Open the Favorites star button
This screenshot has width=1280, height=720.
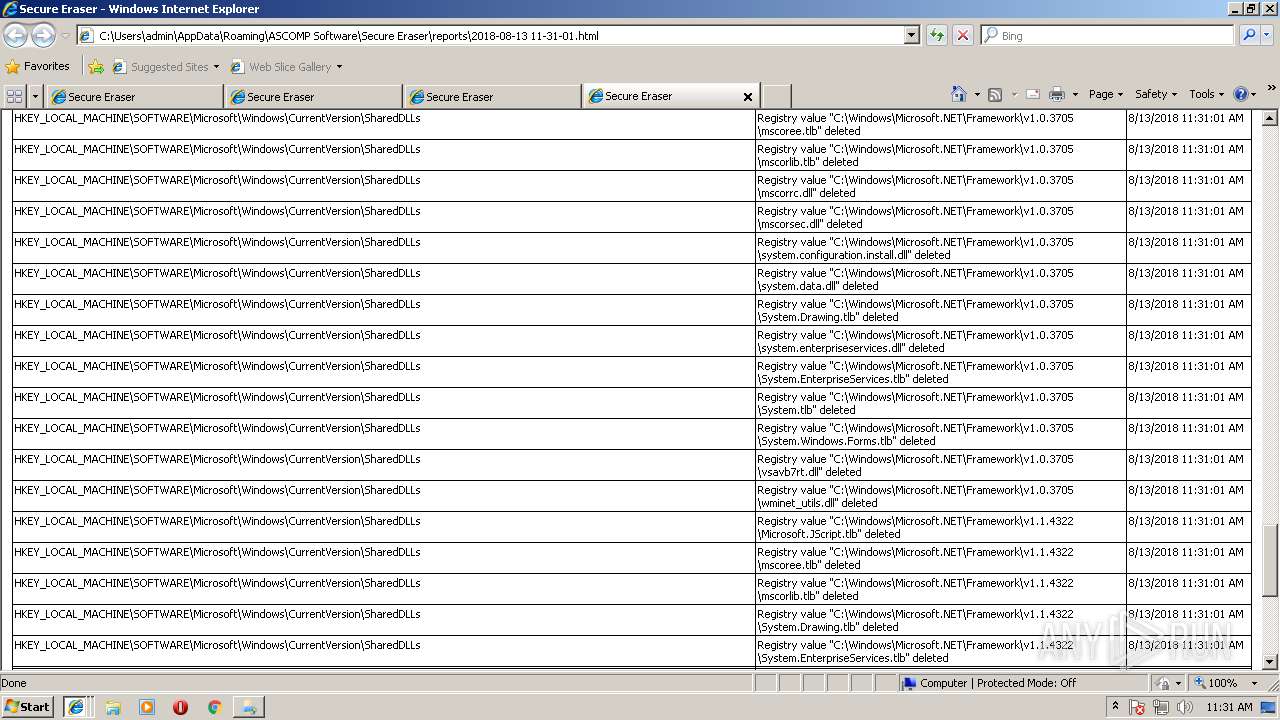(x=38, y=67)
